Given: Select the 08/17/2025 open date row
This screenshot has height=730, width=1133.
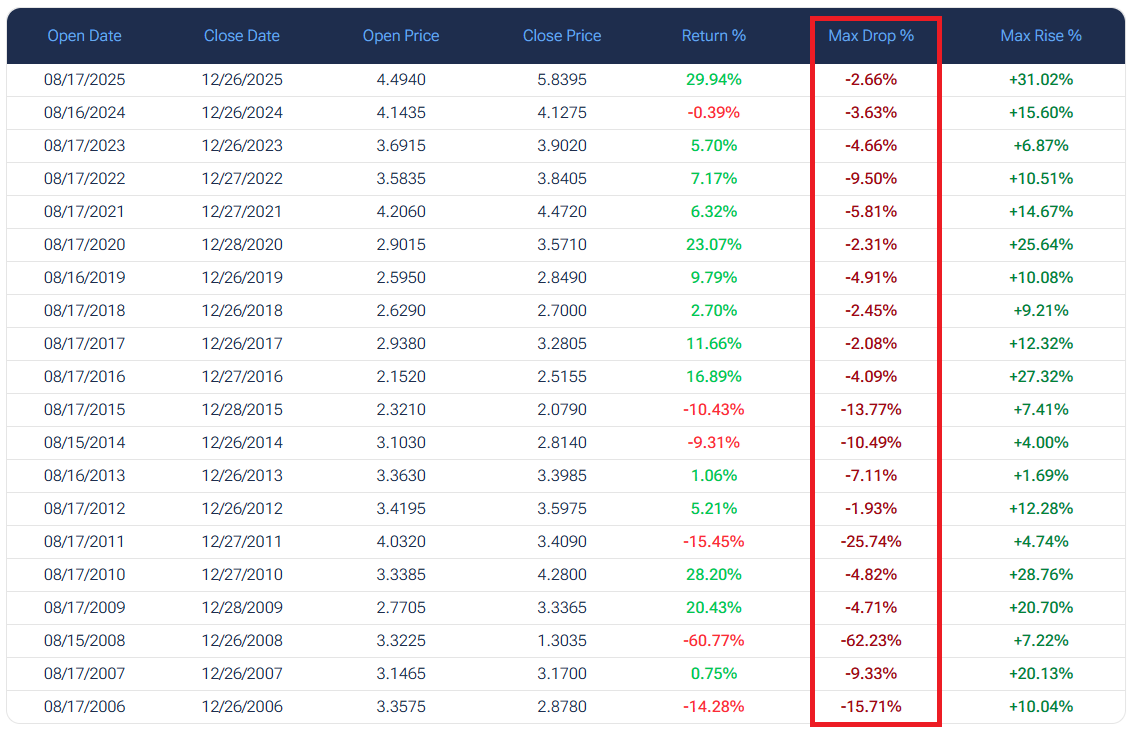Looking at the screenshot, I should (85, 80).
